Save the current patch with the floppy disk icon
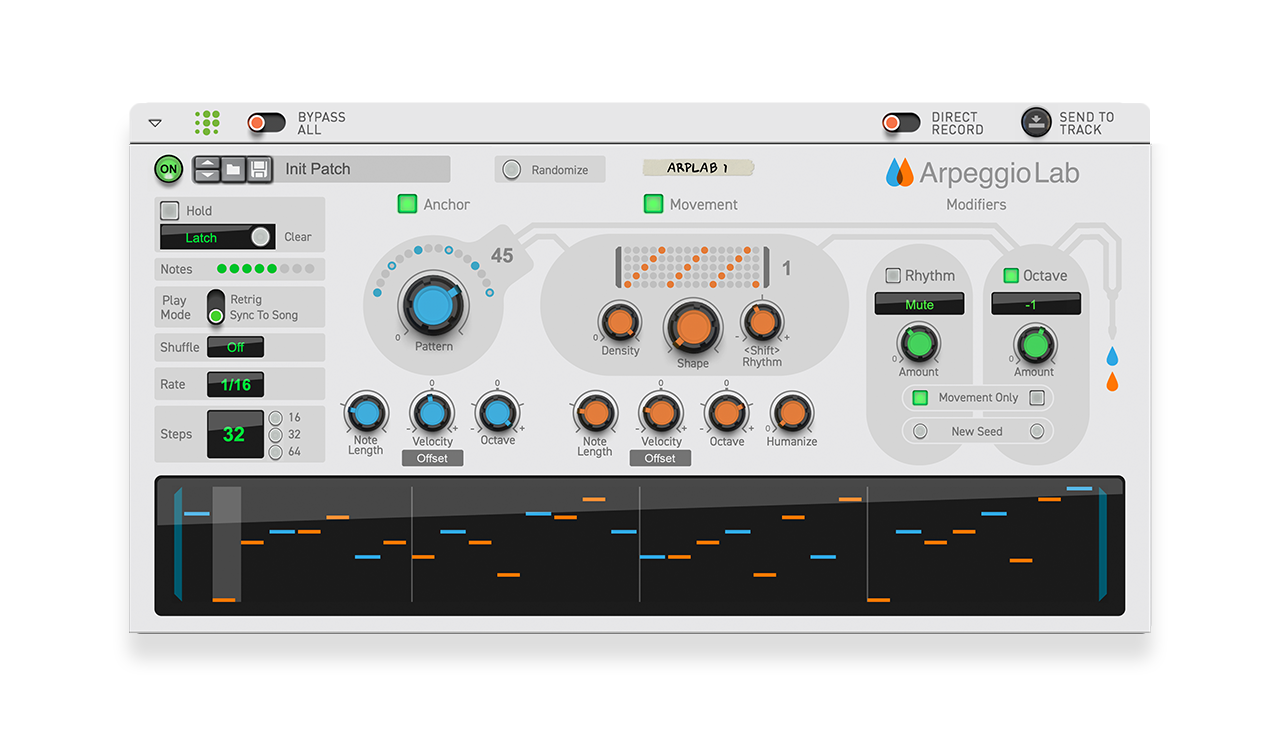1280x736 pixels. [x=259, y=169]
